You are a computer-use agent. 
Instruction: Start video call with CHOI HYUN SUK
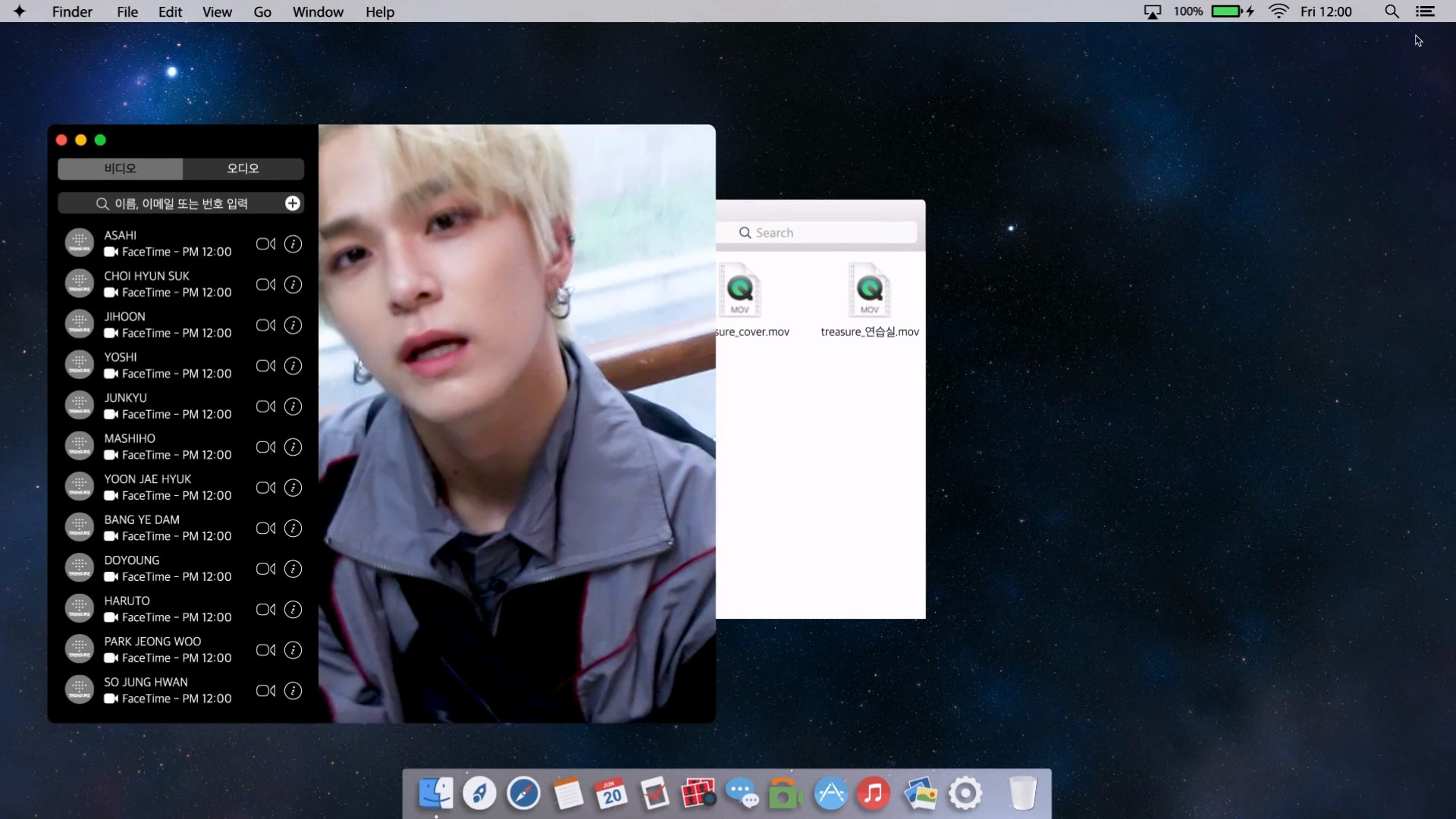coord(265,285)
